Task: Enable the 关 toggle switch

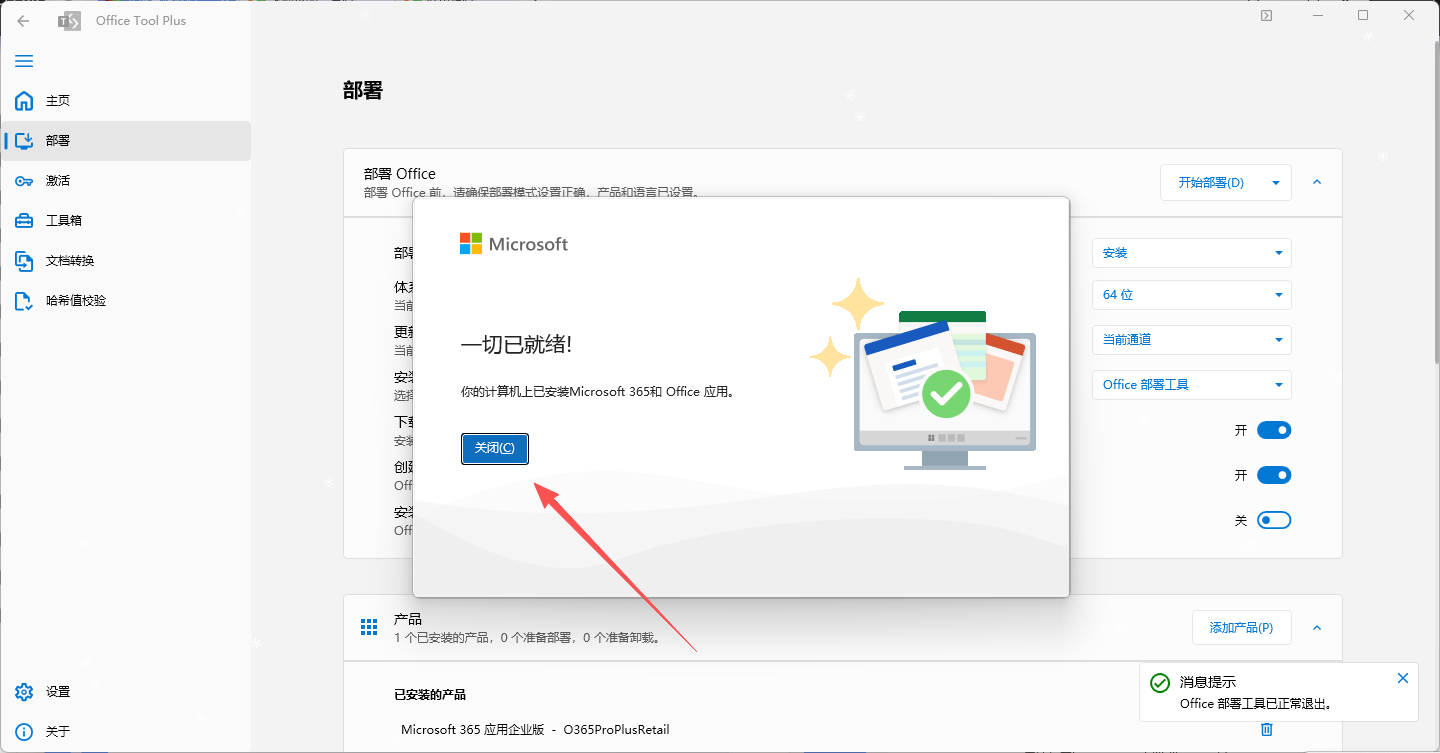Action: tap(1274, 519)
